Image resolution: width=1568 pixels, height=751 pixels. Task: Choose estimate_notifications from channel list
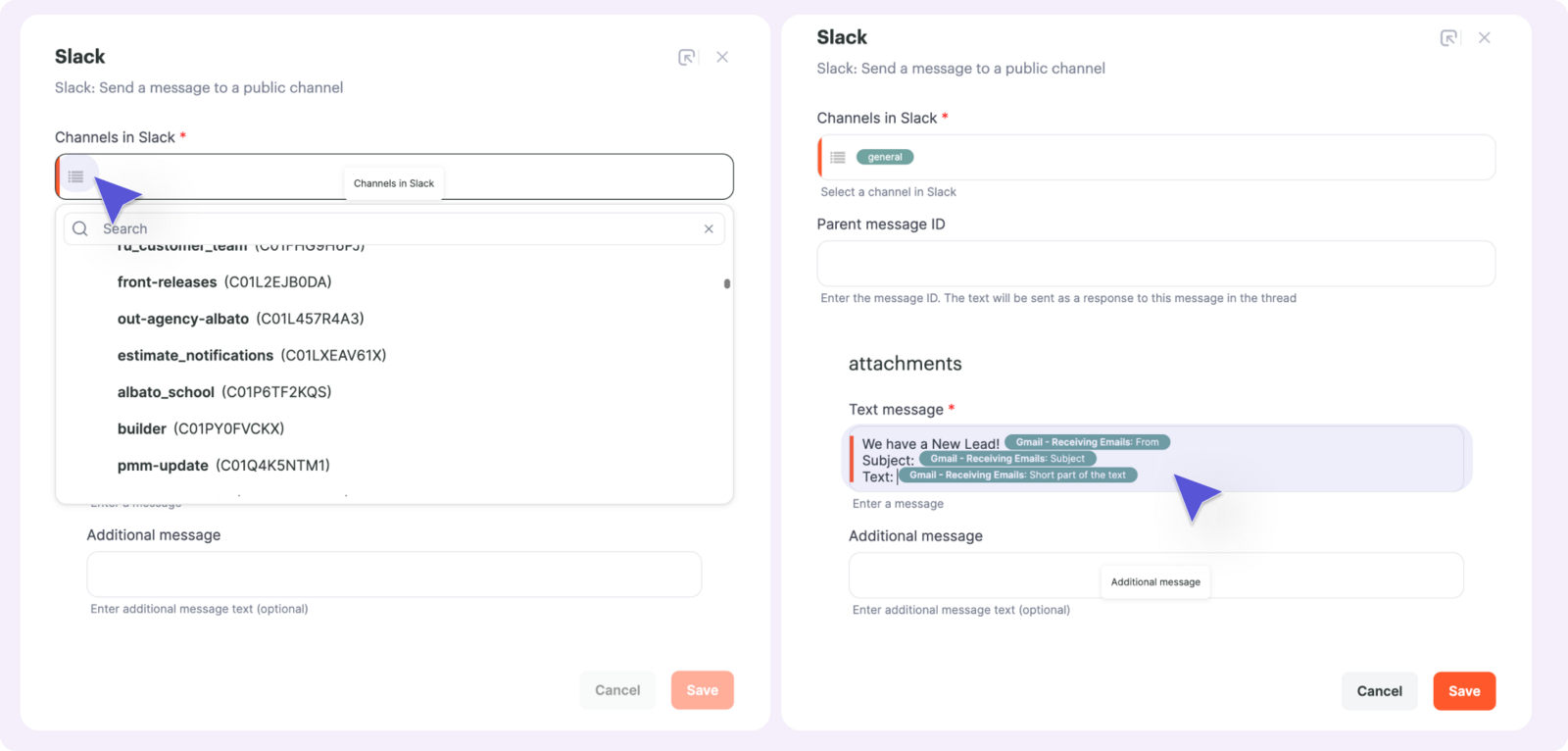252,355
